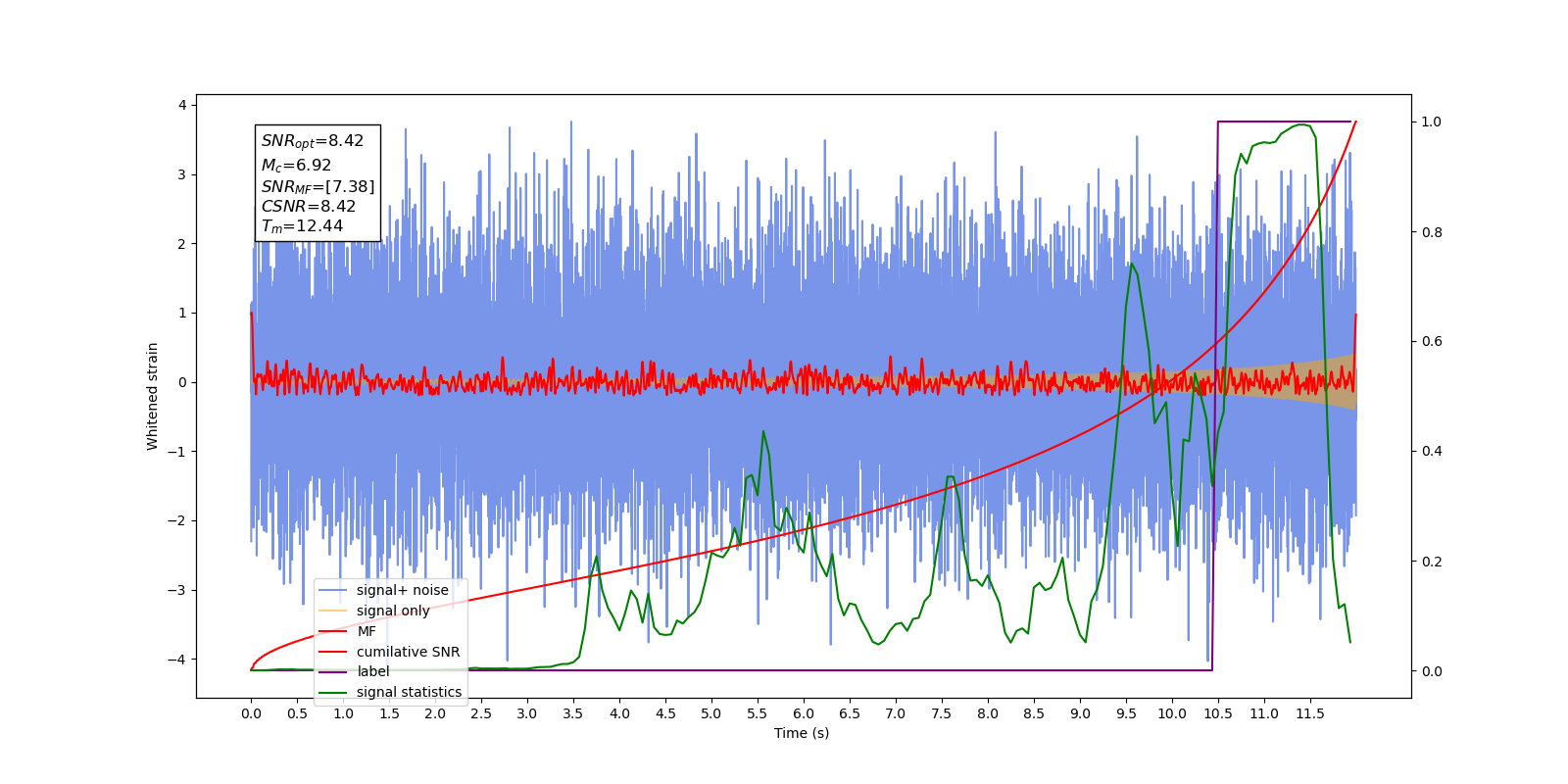Click the 'Time (s)' x-axis label
This screenshot has height=784, width=1568.
click(802, 733)
